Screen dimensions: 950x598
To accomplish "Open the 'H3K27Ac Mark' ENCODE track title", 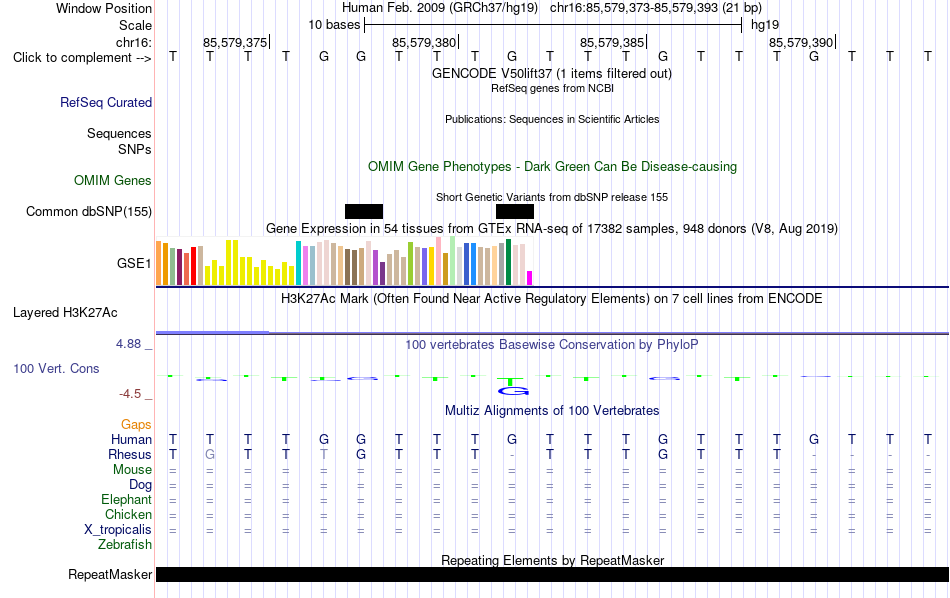I will coord(551,299).
